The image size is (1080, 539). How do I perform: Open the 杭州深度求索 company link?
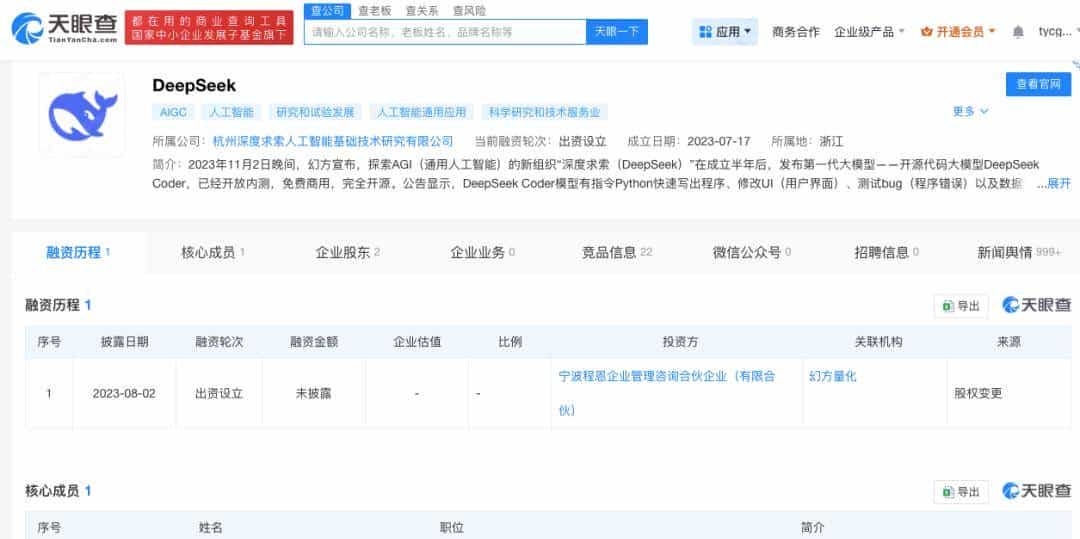(x=333, y=141)
